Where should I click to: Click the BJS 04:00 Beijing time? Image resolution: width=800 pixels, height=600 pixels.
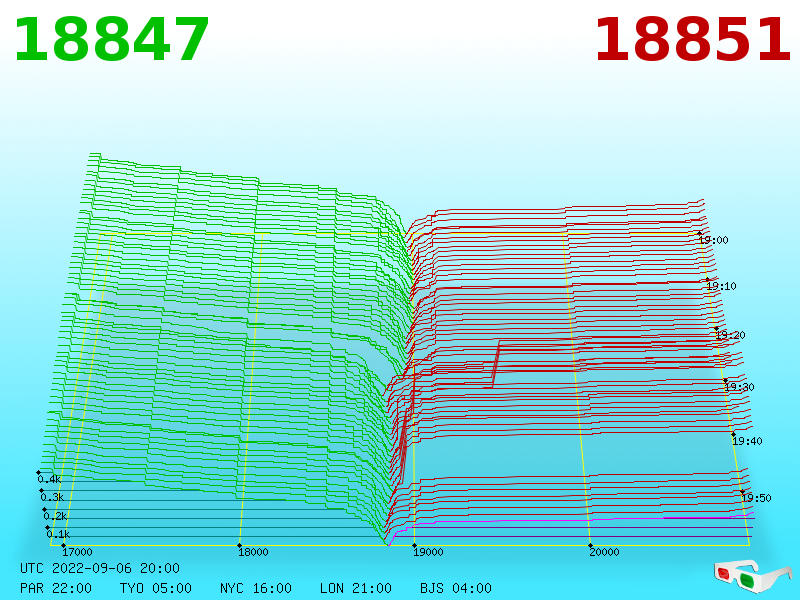coord(456,588)
